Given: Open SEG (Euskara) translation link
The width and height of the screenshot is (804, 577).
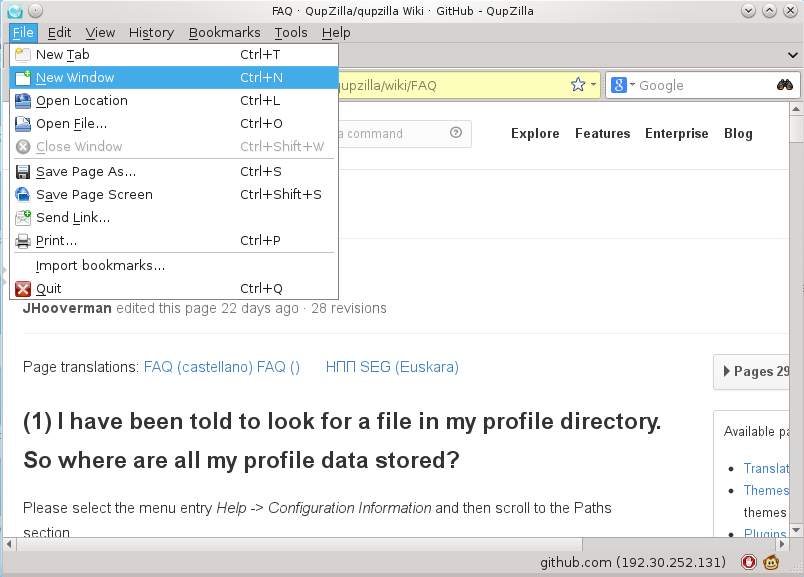Looking at the screenshot, I should [409, 367].
